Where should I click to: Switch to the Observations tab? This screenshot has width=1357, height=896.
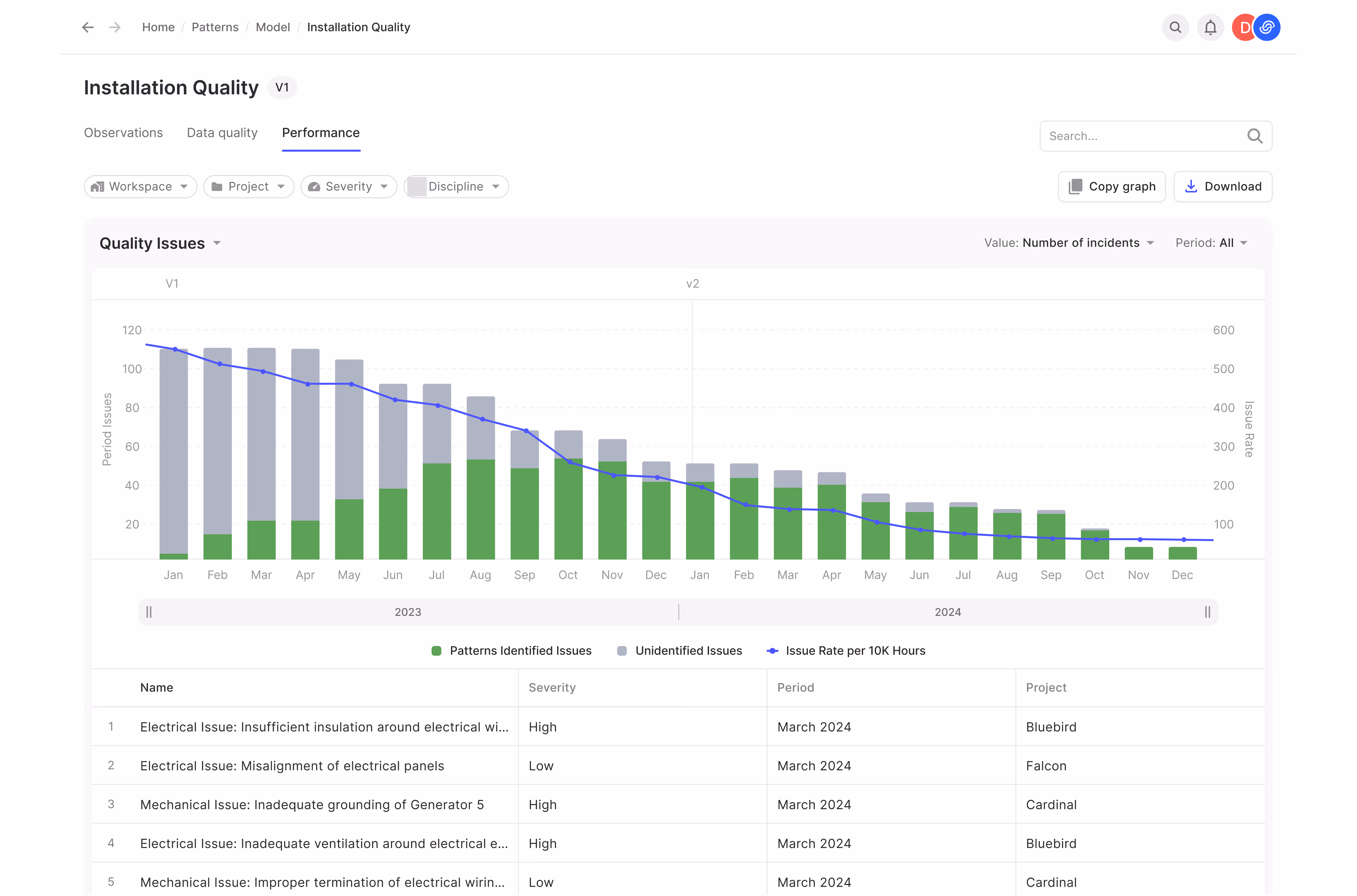pos(123,133)
